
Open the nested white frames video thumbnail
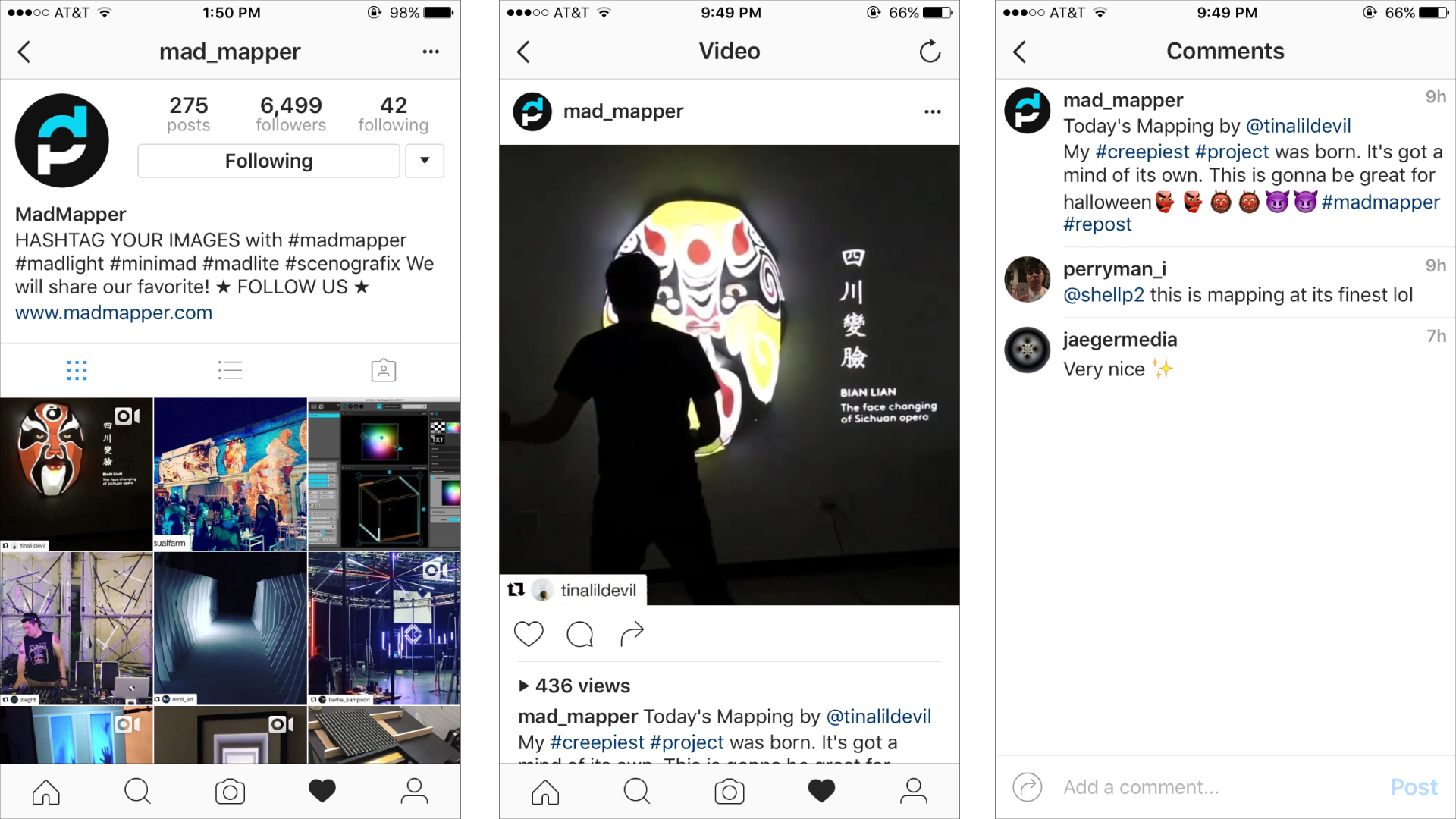pos(231,735)
